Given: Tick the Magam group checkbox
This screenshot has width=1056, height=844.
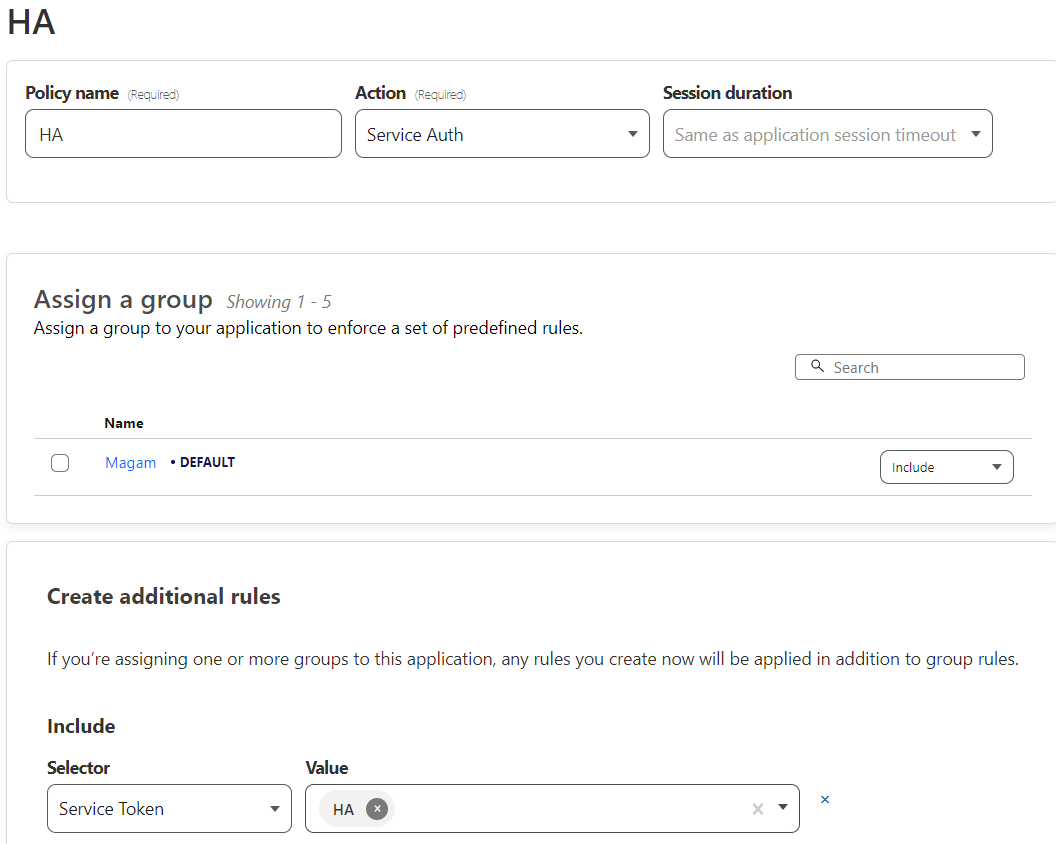Looking at the screenshot, I should pos(60,463).
